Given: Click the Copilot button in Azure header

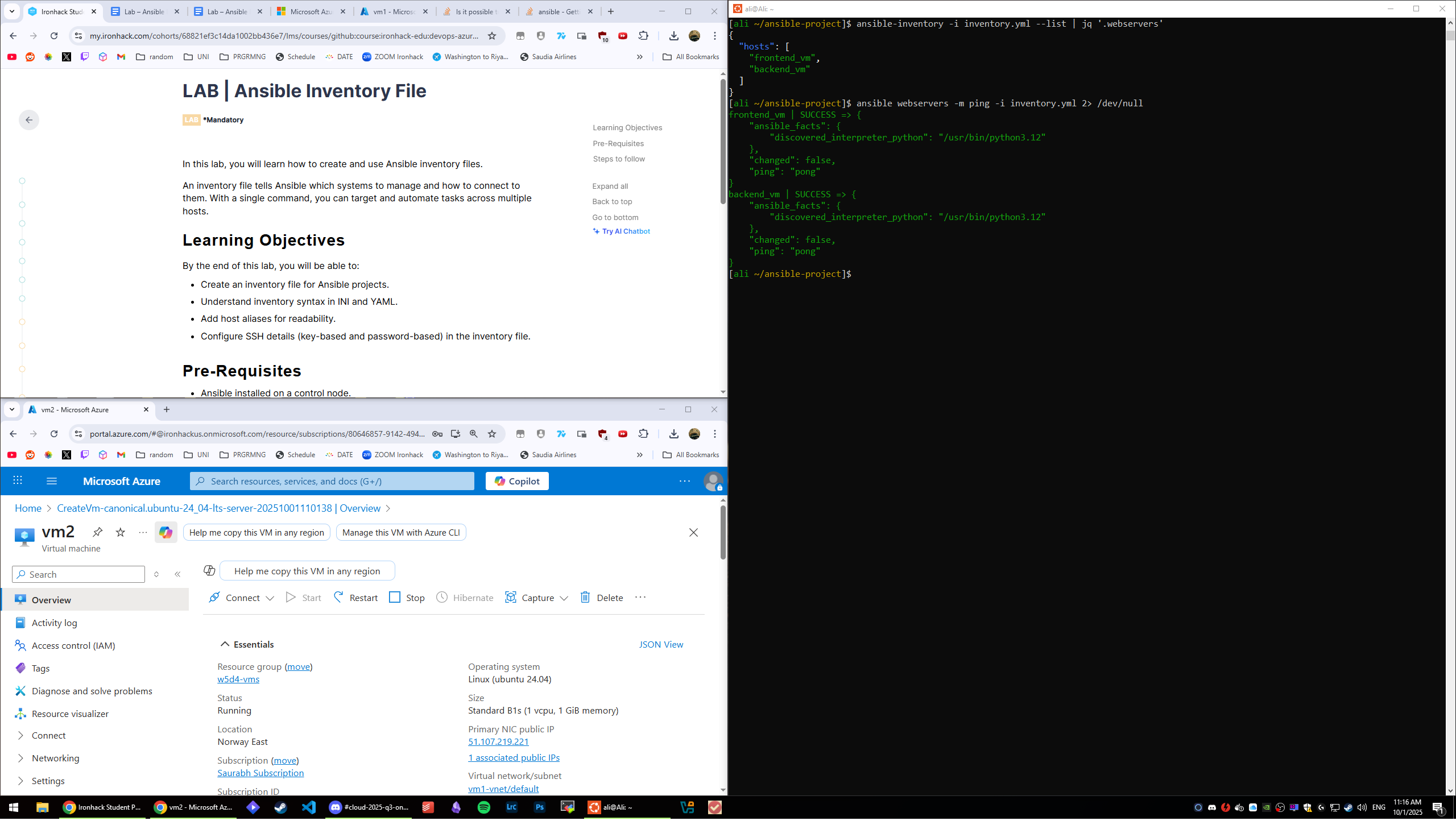Looking at the screenshot, I should click(516, 481).
